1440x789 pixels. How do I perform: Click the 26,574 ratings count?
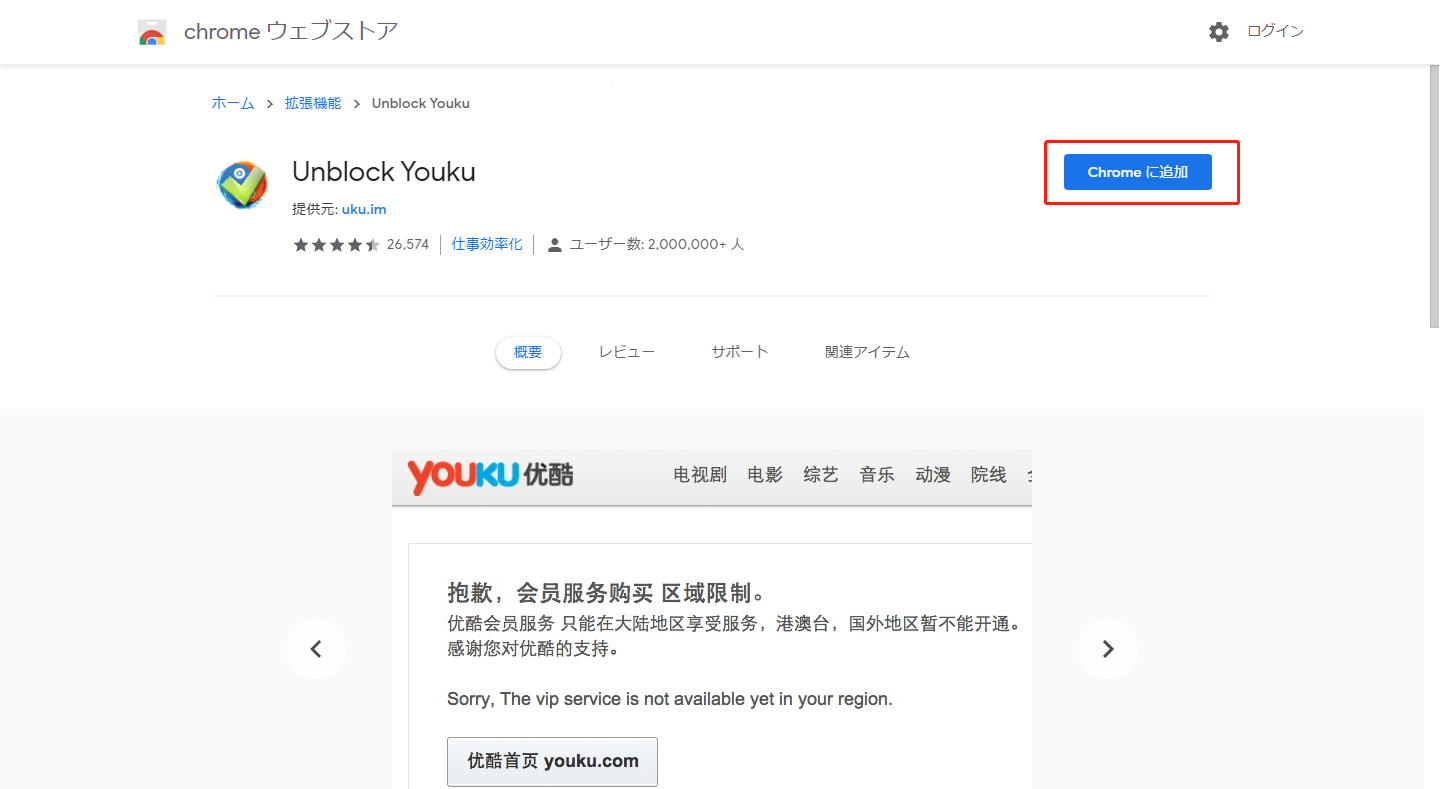coord(408,245)
